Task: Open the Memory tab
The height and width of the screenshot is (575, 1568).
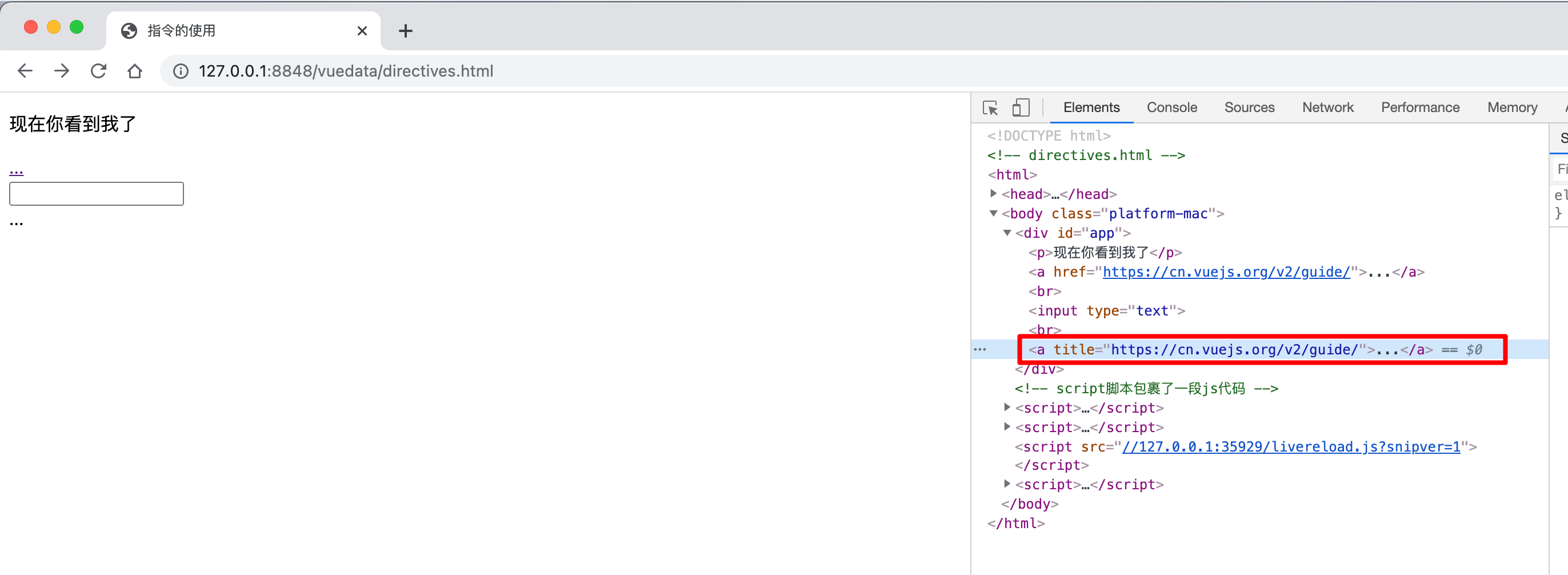Action: (1512, 108)
